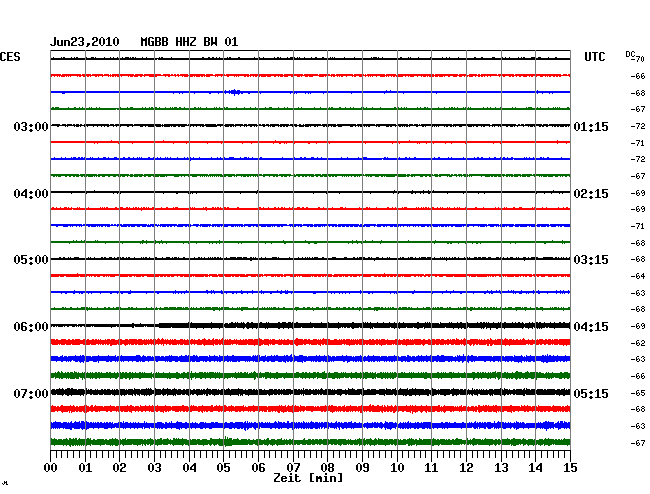Select minute tick label 13
The height and width of the screenshot is (494, 650).
pos(501,467)
